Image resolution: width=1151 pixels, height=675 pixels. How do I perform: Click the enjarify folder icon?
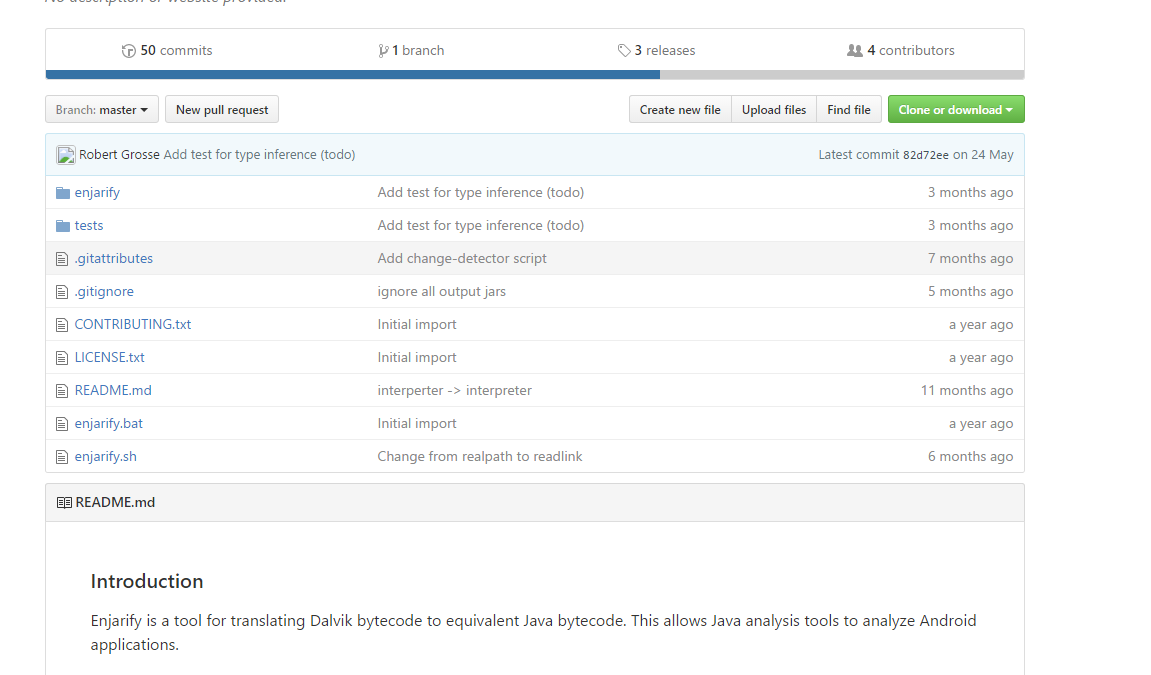click(63, 193)
